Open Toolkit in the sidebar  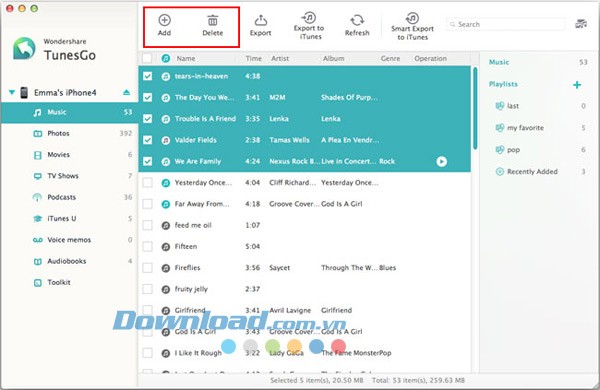point(69,282)
